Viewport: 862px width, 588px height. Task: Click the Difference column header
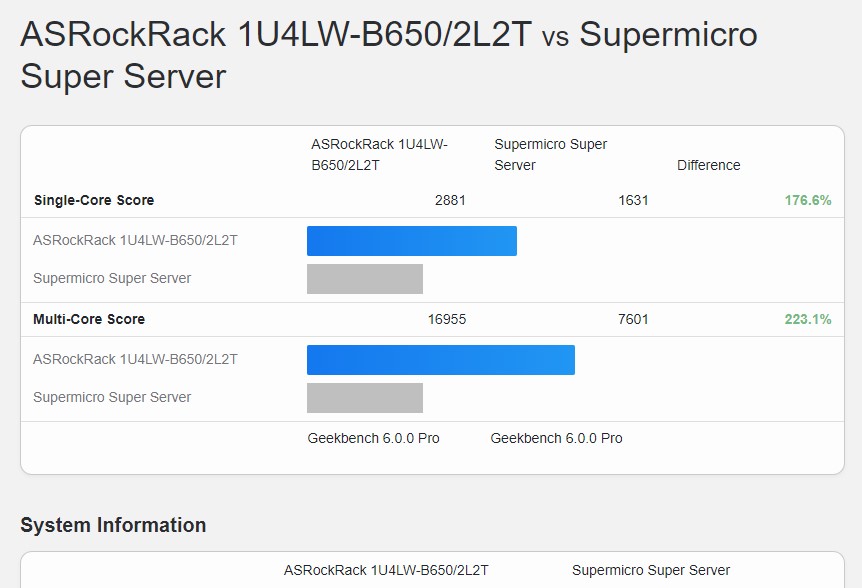708,165
